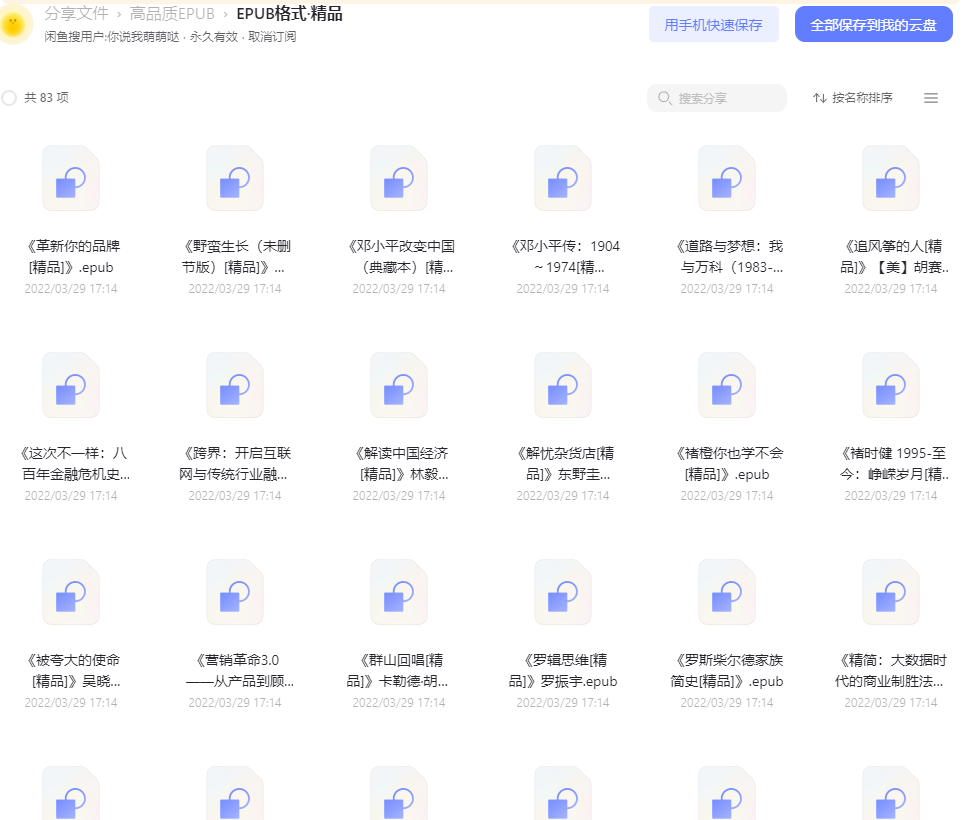Go to 分享文件 in the breadcrumb
The width and height of the screenshot is (964, 820).
[x=76, y=14]
